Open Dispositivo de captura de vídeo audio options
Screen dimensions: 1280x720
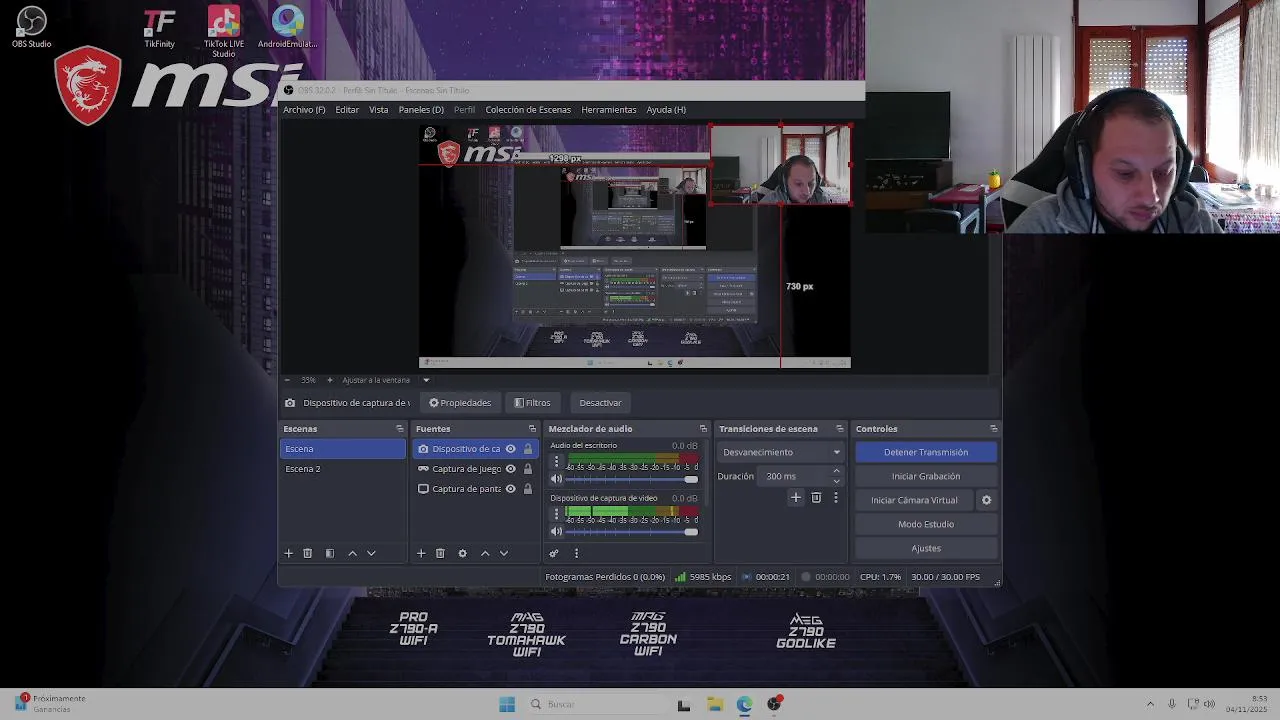[557, 514]
